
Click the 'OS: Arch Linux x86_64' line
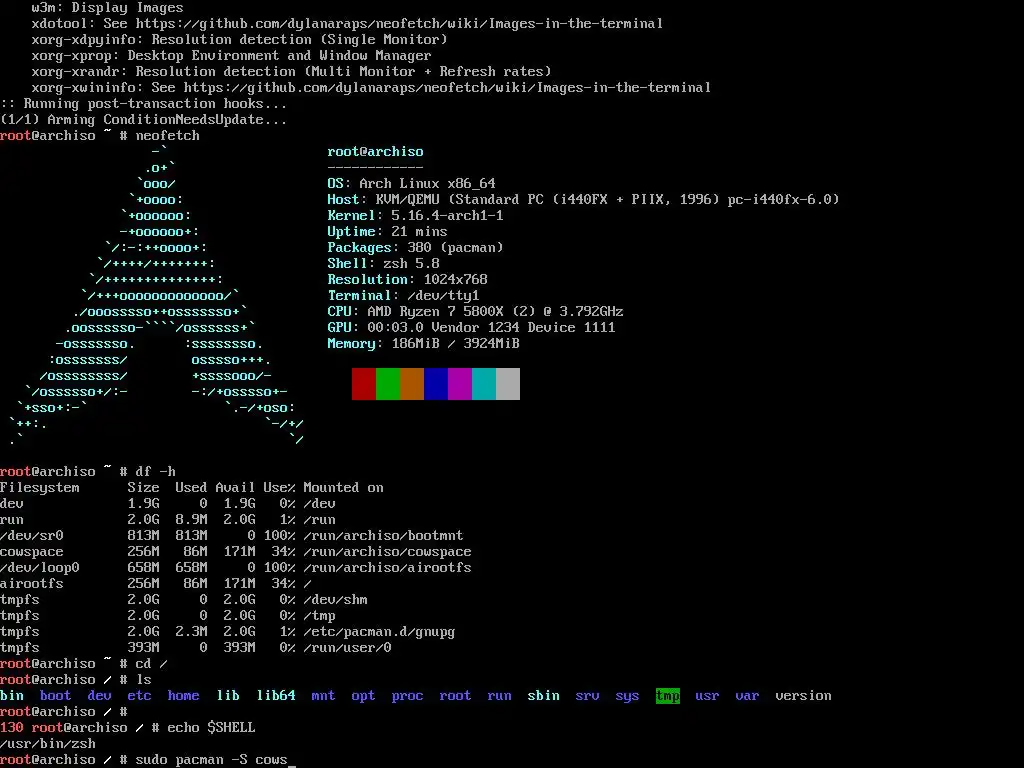click(411, 184)
